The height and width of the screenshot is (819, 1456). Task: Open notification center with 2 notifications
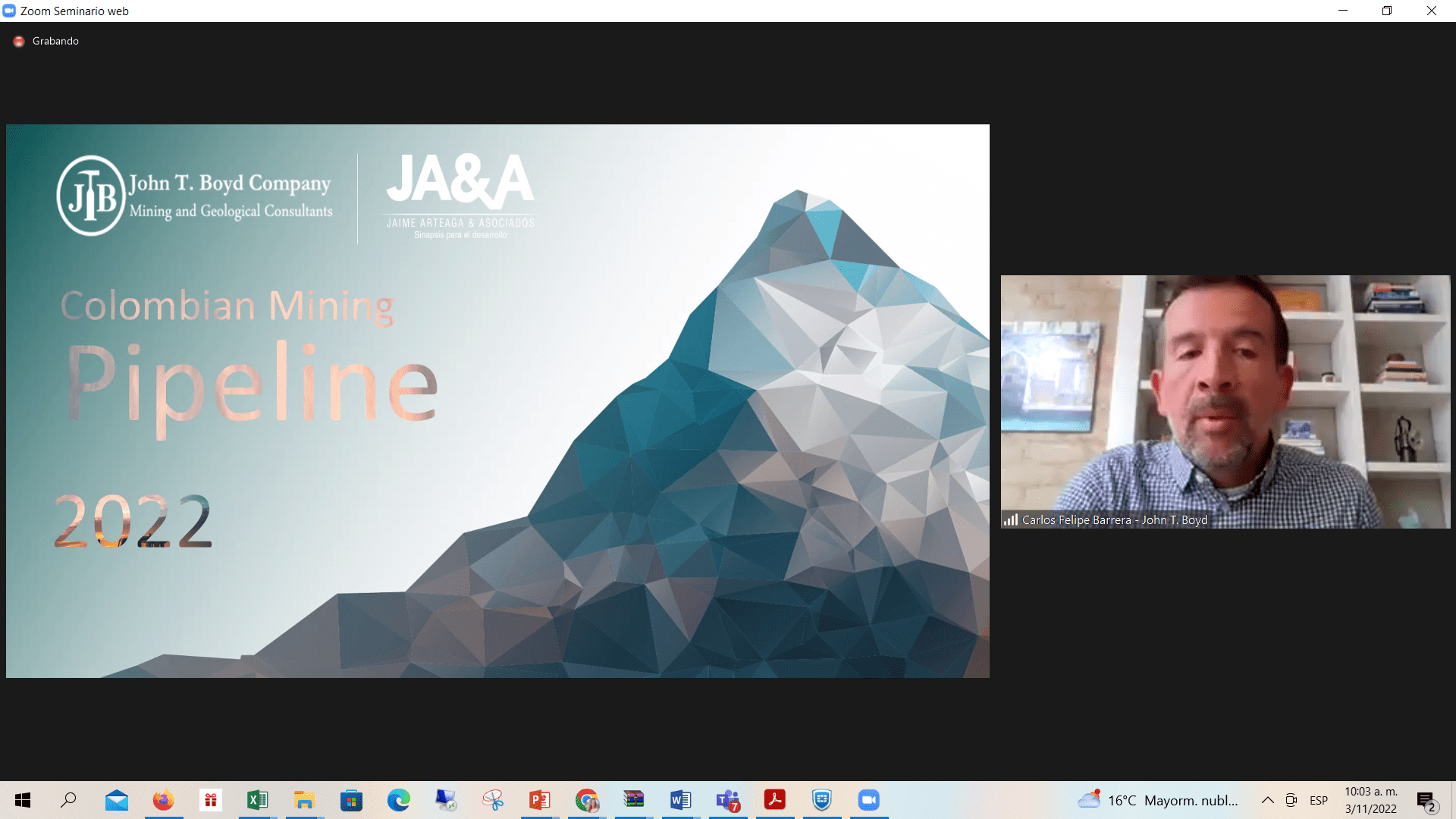[x=1426, y=801]
